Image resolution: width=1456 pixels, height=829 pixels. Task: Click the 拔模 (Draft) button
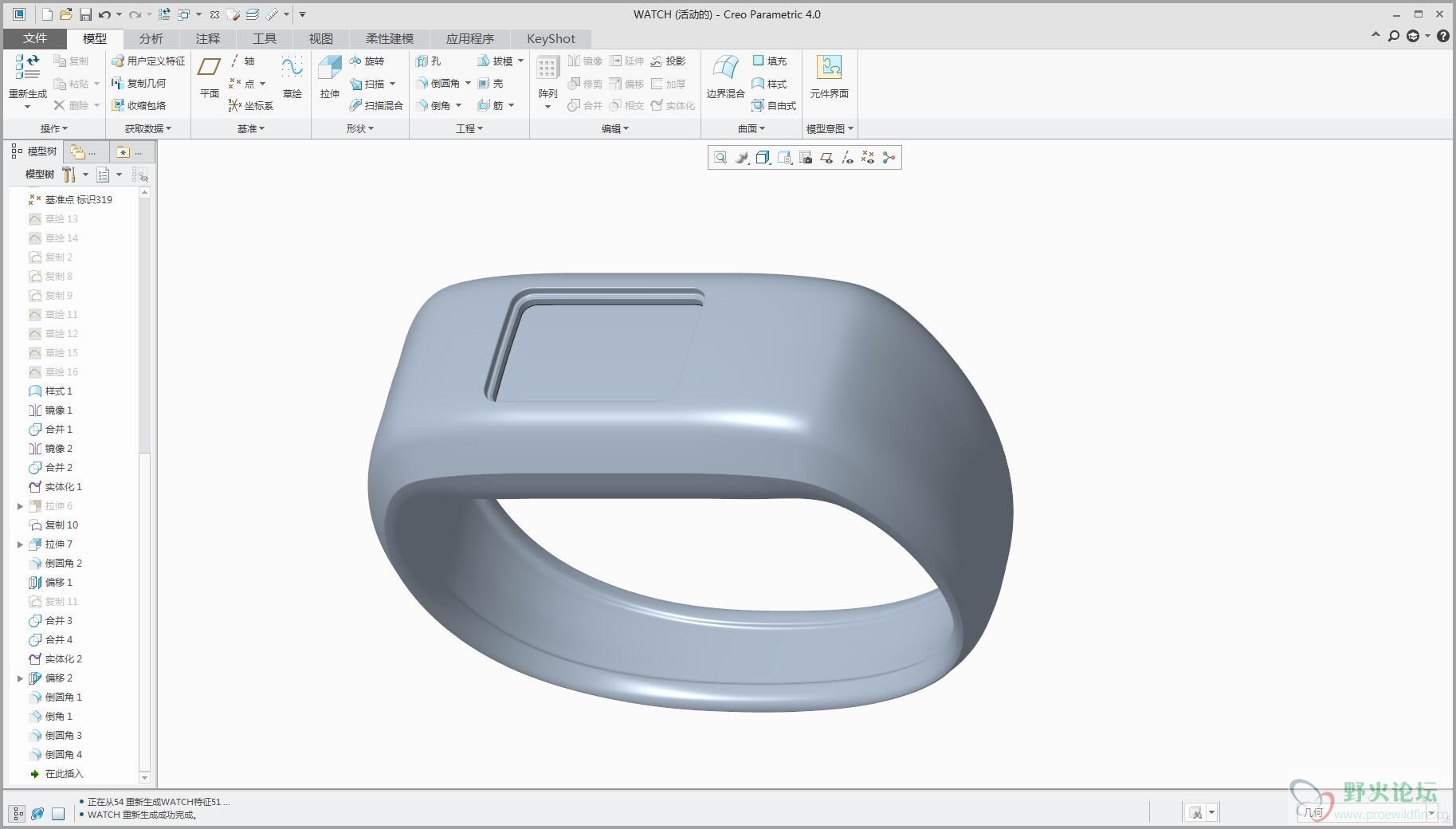coord(495,61)
